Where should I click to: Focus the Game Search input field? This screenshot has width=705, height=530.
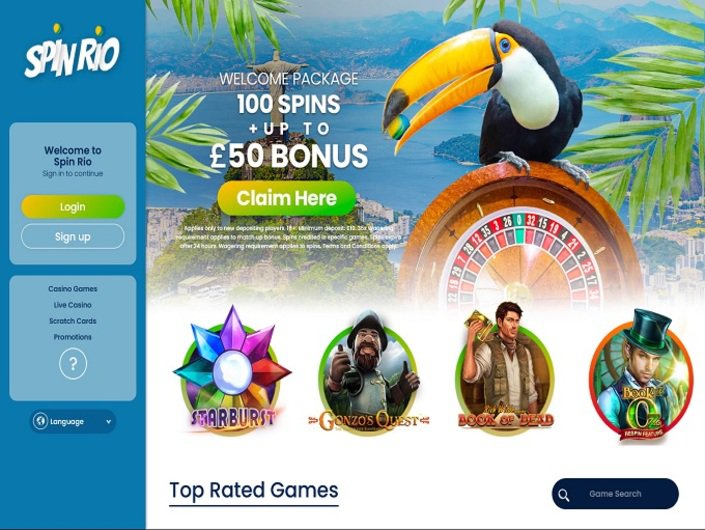615,494
